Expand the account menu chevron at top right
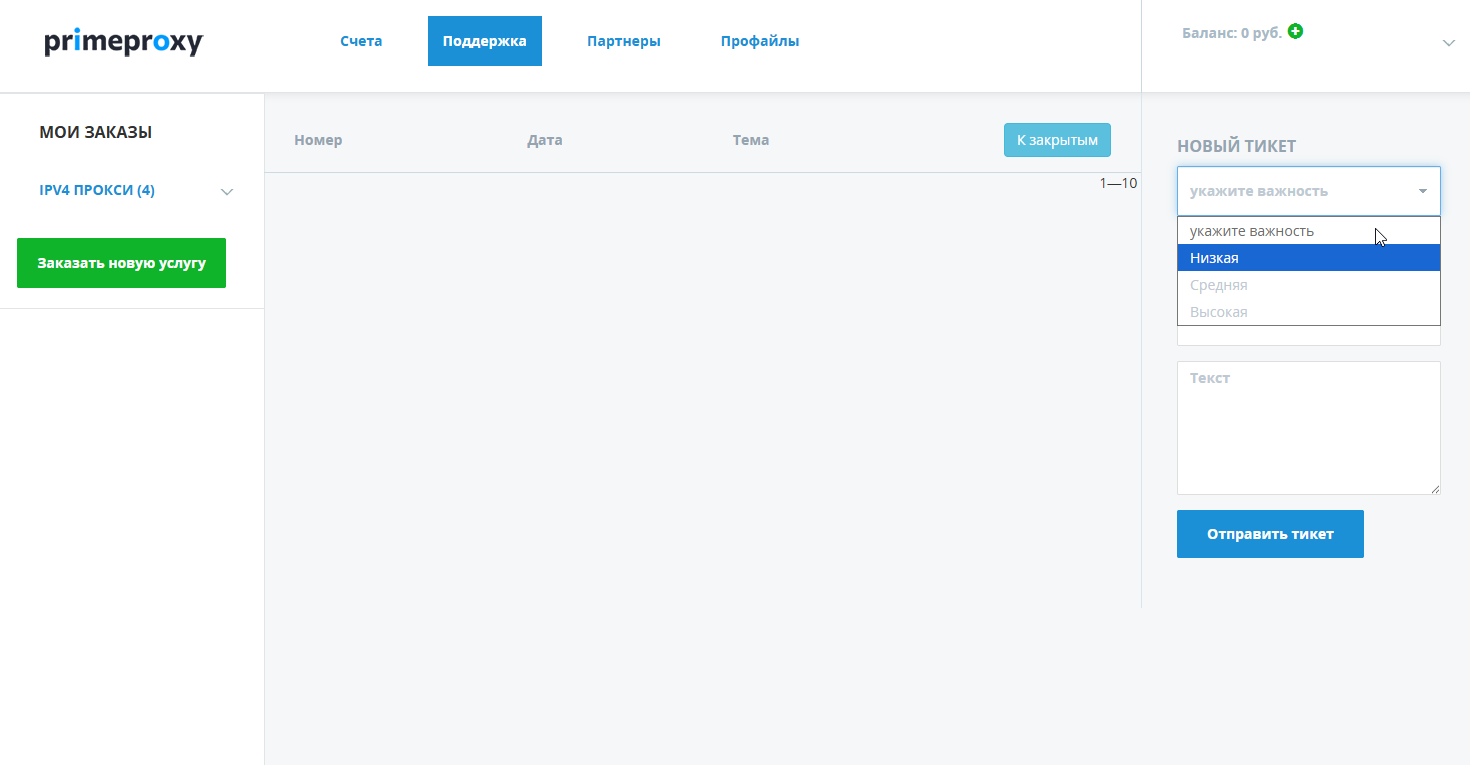This screenshot has height=765, width=1470. point(1449,43)
